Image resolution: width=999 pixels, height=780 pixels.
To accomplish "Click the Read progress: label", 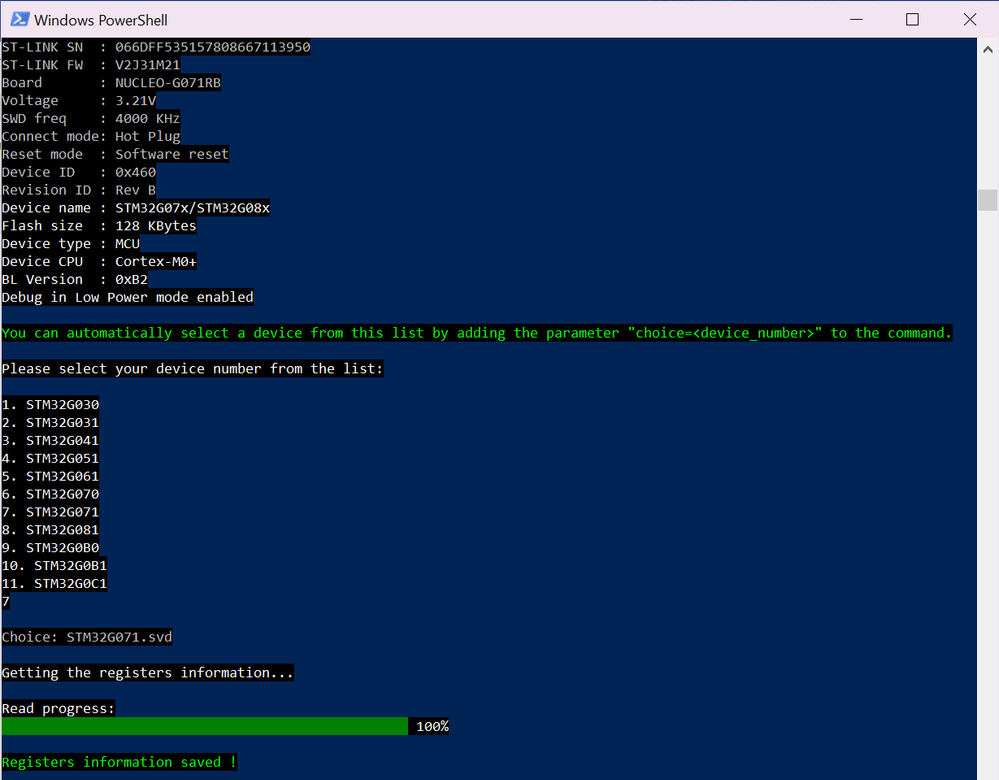I will [59, 708].
